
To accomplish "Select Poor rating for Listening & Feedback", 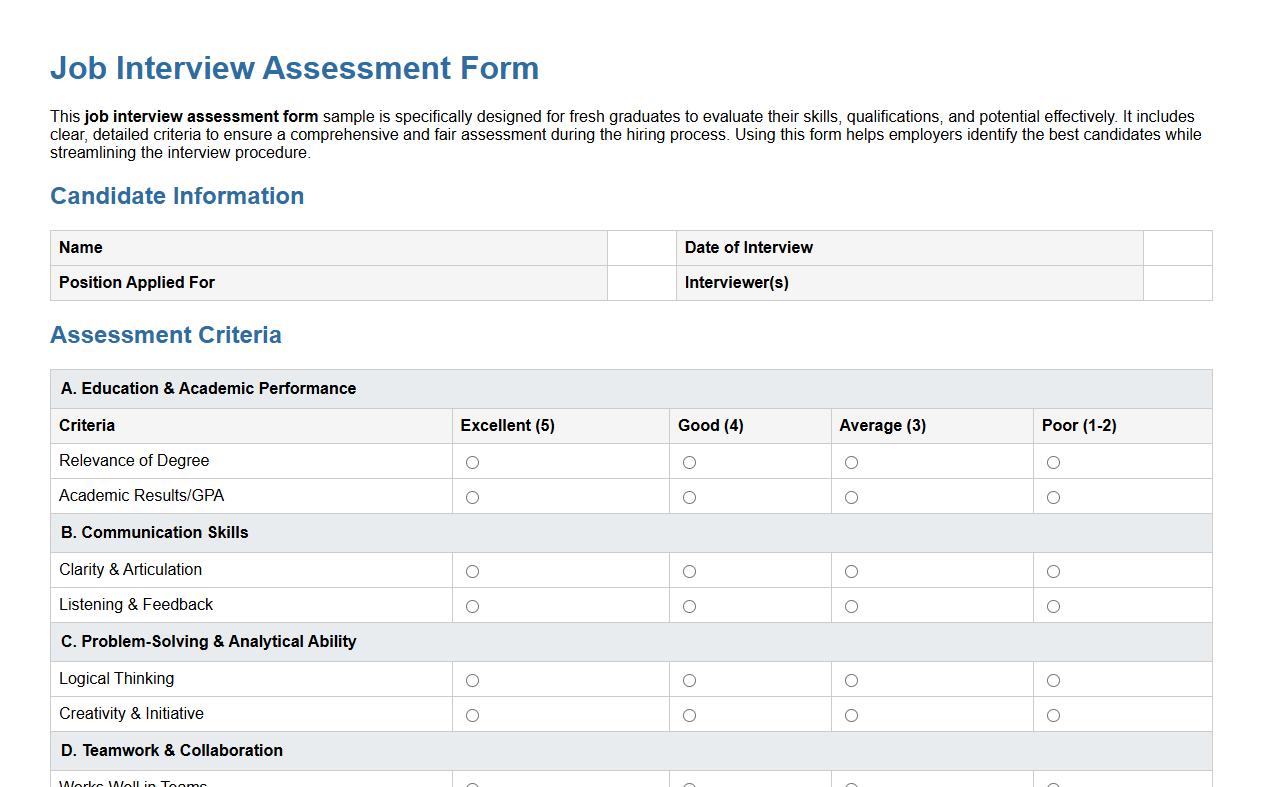I will pos(1053,605).
